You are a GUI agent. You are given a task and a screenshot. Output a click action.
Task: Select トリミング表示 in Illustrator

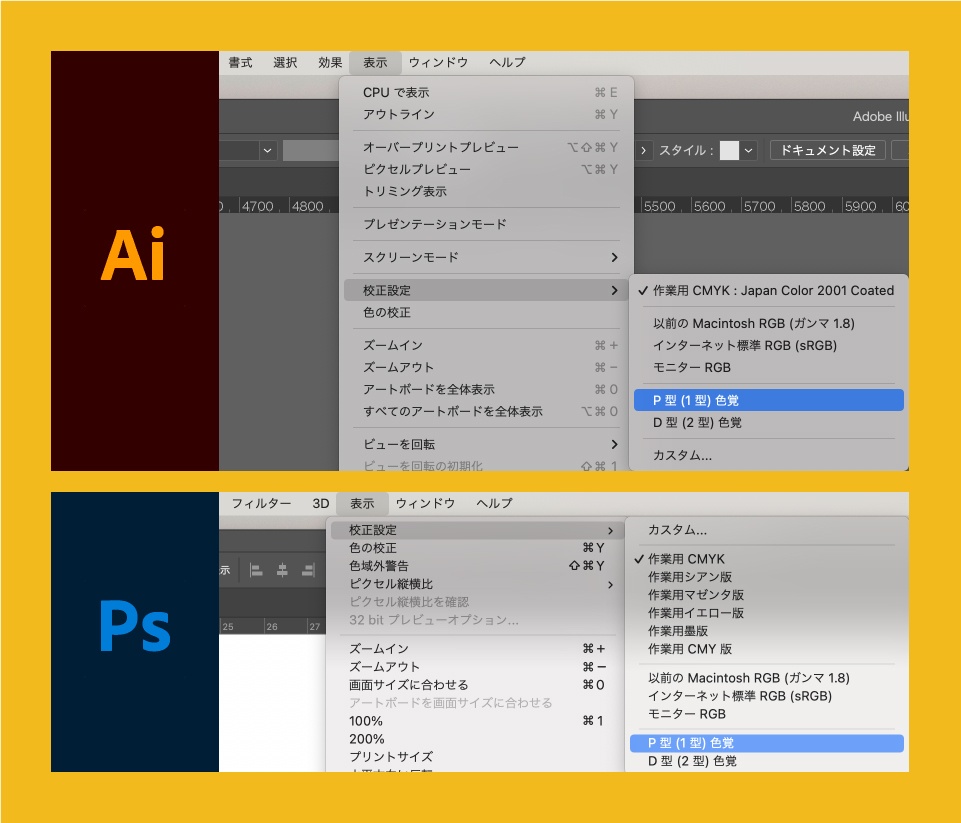[486, 192]
